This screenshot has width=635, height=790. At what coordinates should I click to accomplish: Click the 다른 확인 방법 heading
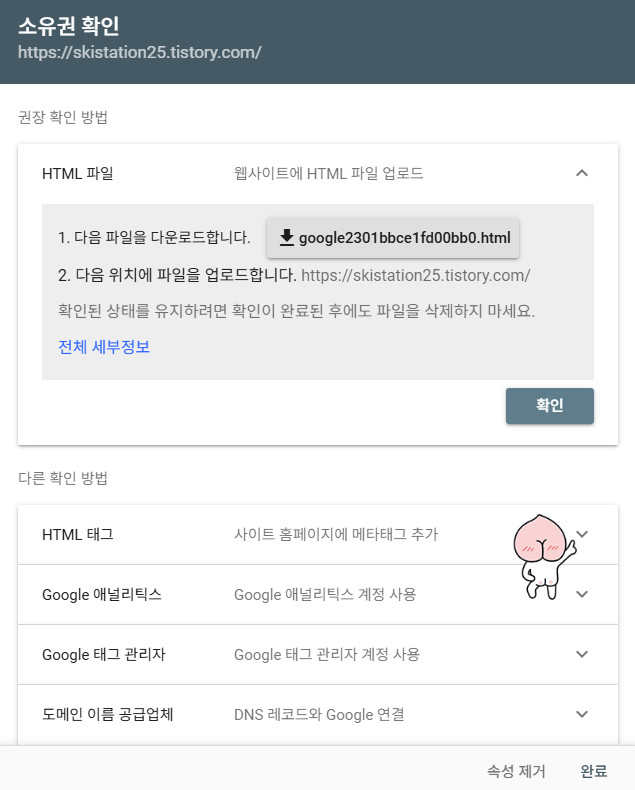63,478
